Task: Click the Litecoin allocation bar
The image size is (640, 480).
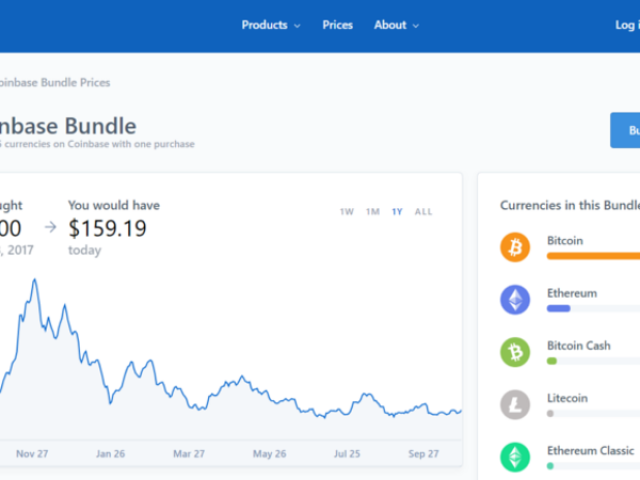Action: click(x=550, y=413)
